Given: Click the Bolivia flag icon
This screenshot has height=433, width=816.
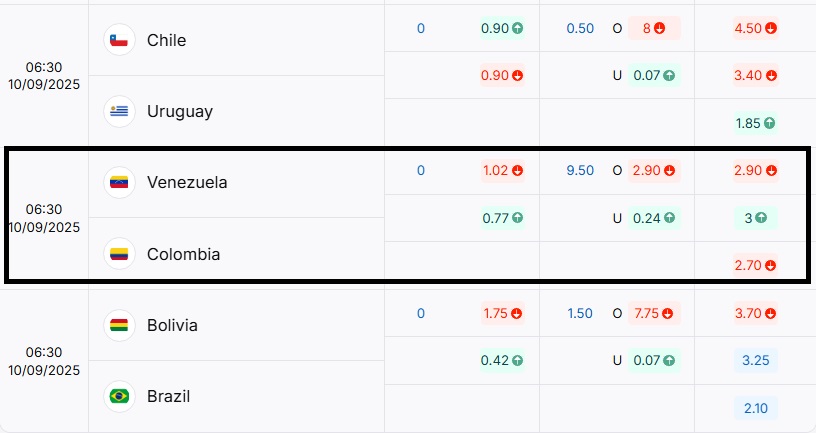Looking at the screenshot, I should (119, 325).
